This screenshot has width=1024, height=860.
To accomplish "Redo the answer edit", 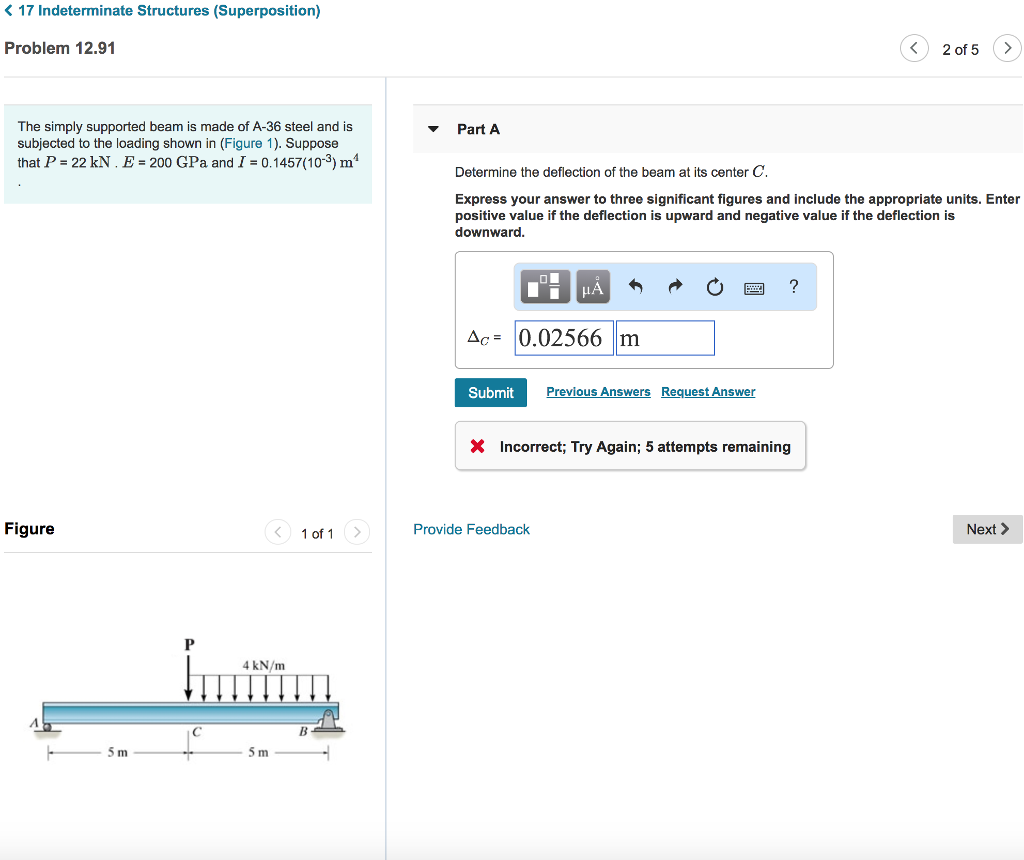I will (674, 287).
